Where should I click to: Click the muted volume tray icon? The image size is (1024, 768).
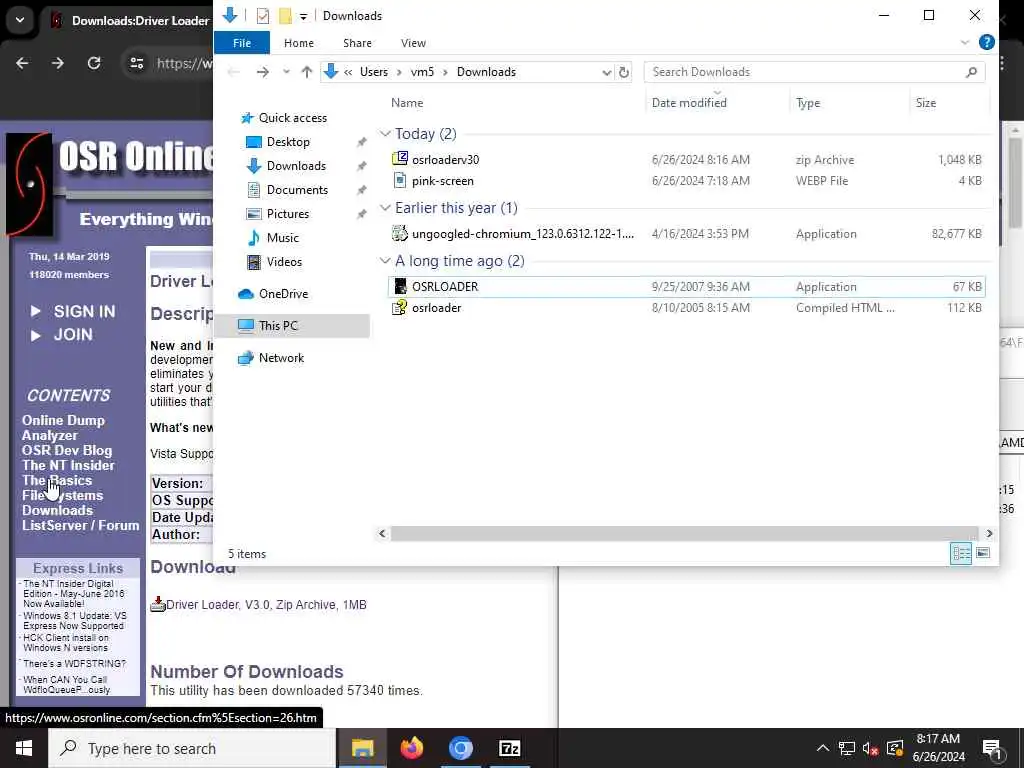click(x=870, y=748)
